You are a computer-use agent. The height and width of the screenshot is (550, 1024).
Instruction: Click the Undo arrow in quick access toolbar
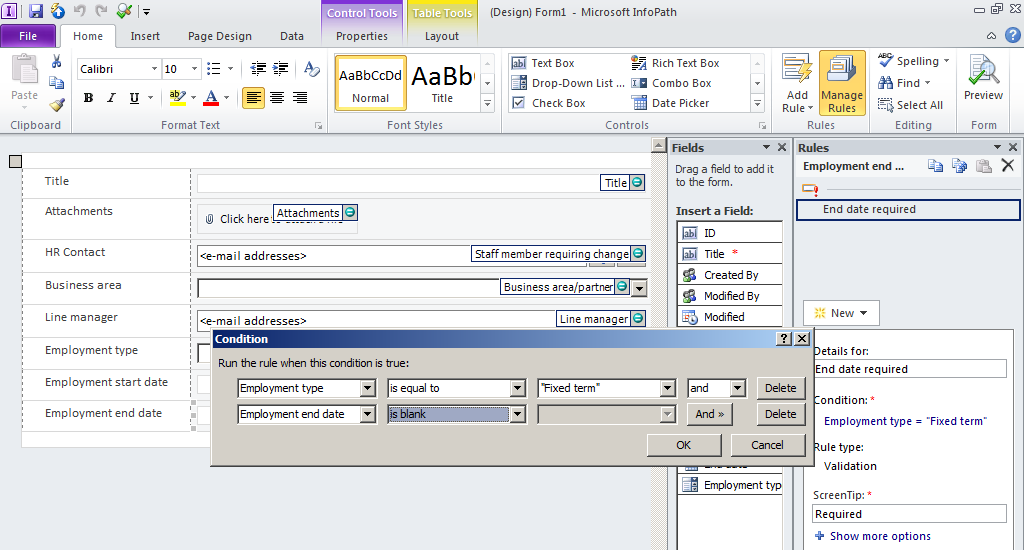pyautogui.click(x=80, y=11)
